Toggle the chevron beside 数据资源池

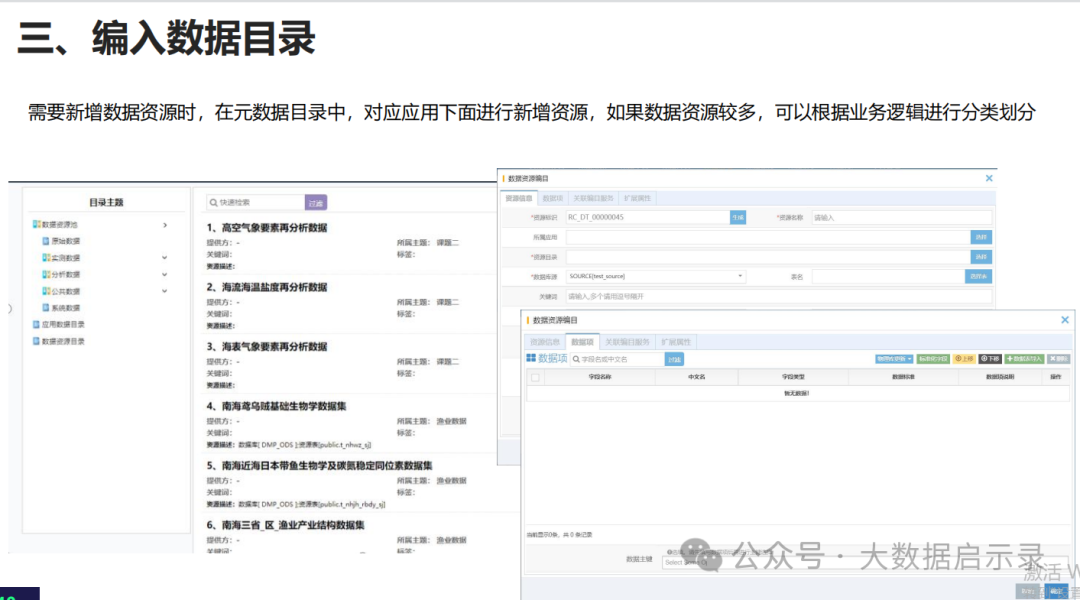tap(165, 225)
